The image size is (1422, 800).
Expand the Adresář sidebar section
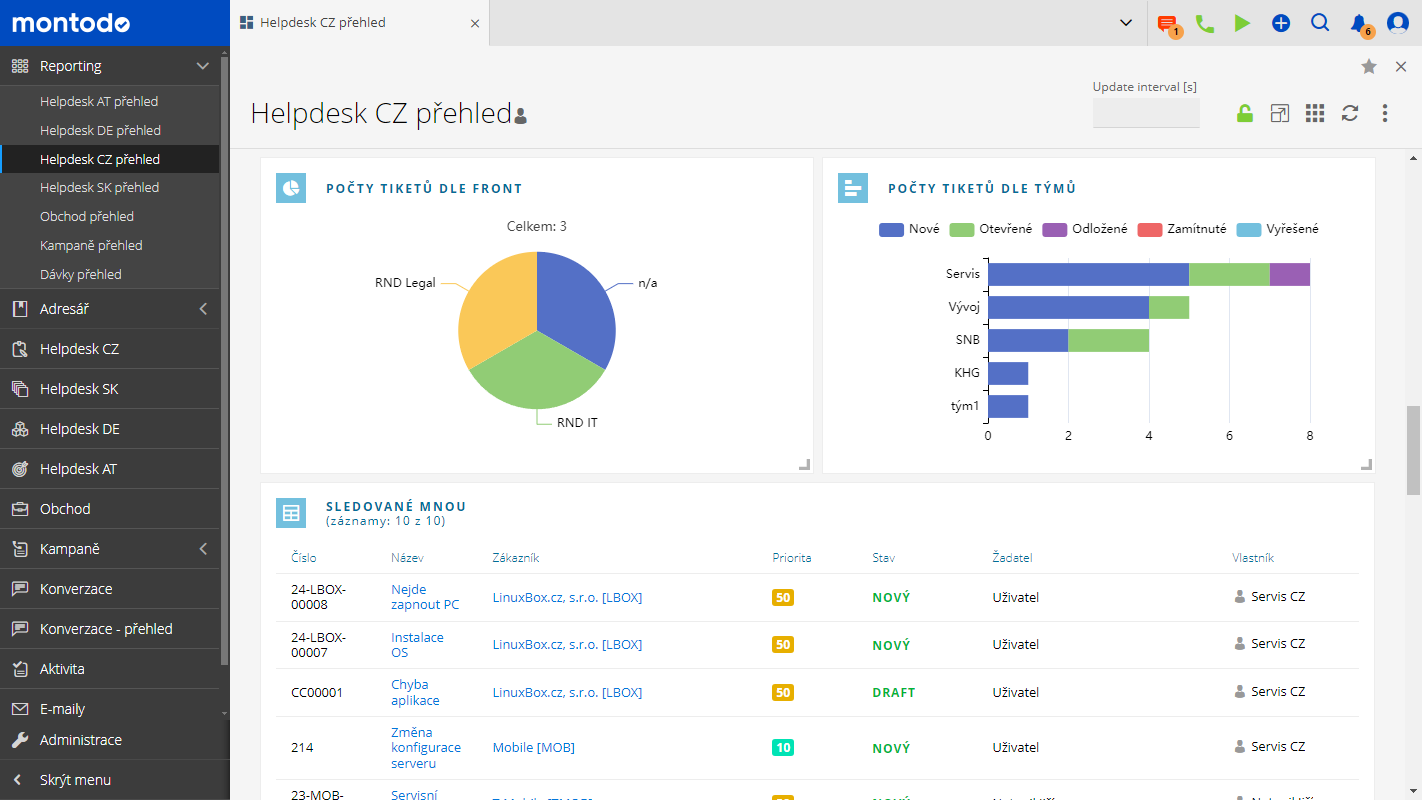(x=203, y=309)
